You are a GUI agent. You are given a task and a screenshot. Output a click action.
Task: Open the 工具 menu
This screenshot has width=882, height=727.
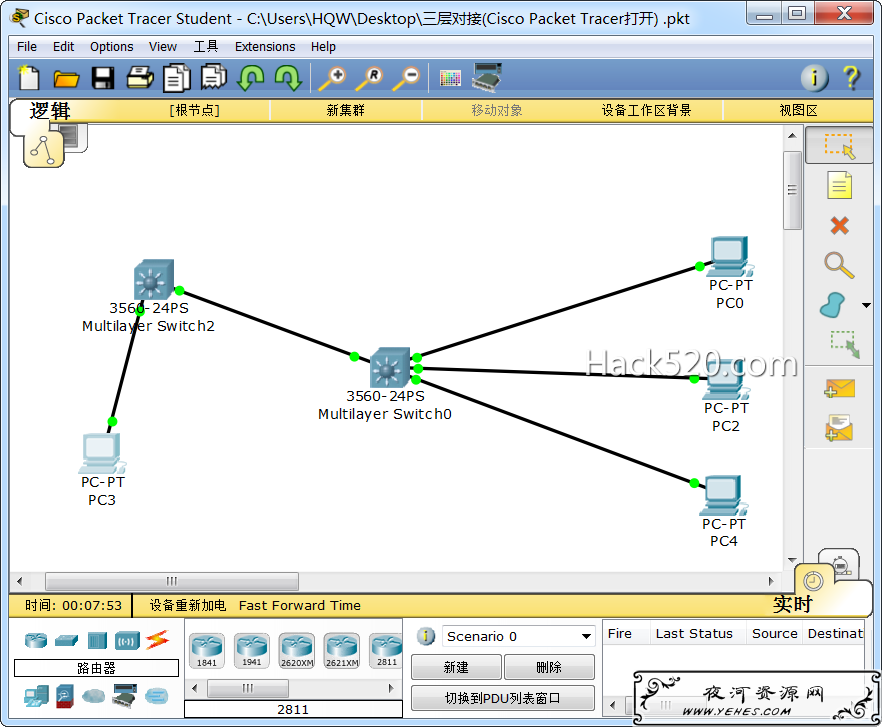pos(206,47)
